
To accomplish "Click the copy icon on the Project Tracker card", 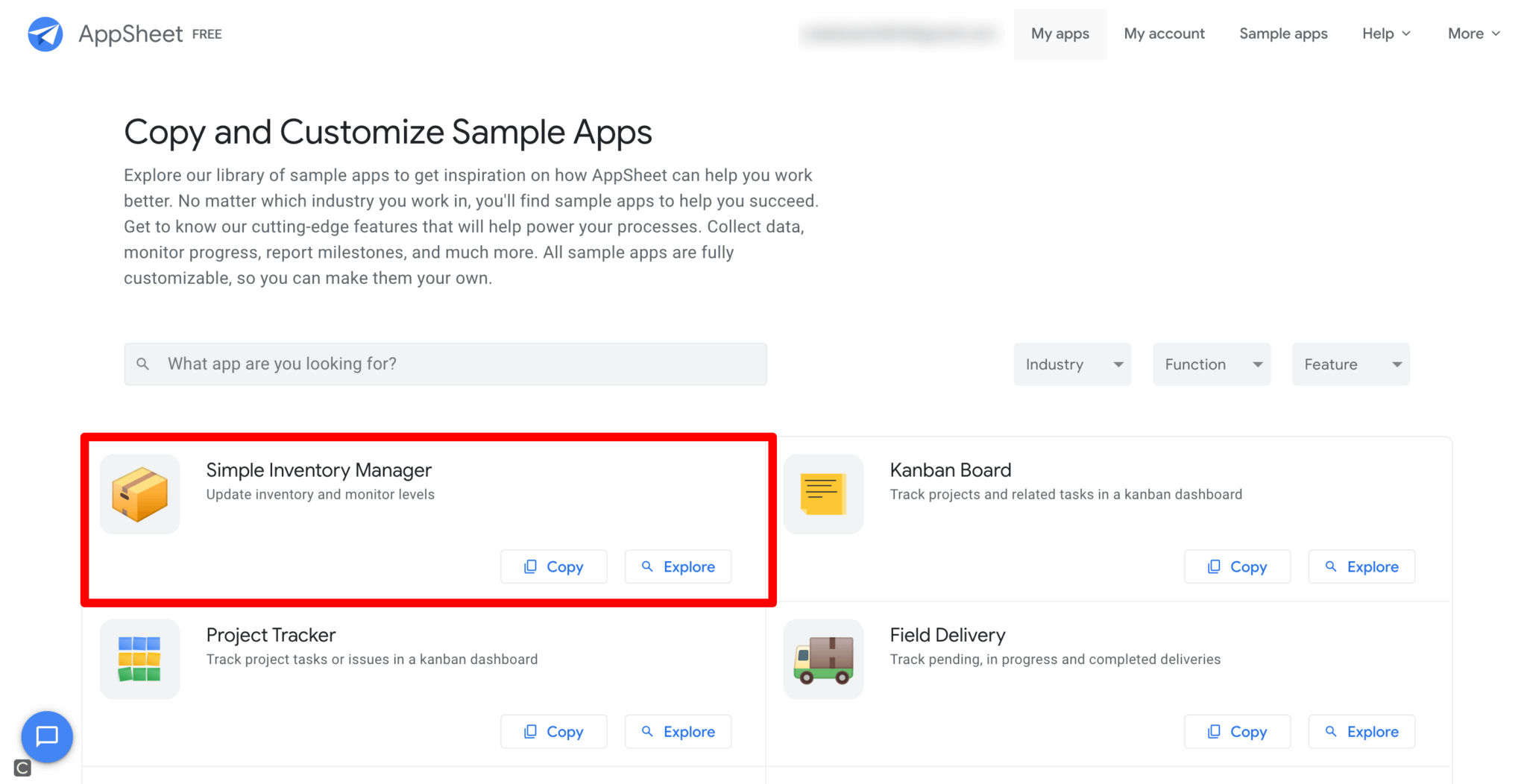I will pos(530,732).
